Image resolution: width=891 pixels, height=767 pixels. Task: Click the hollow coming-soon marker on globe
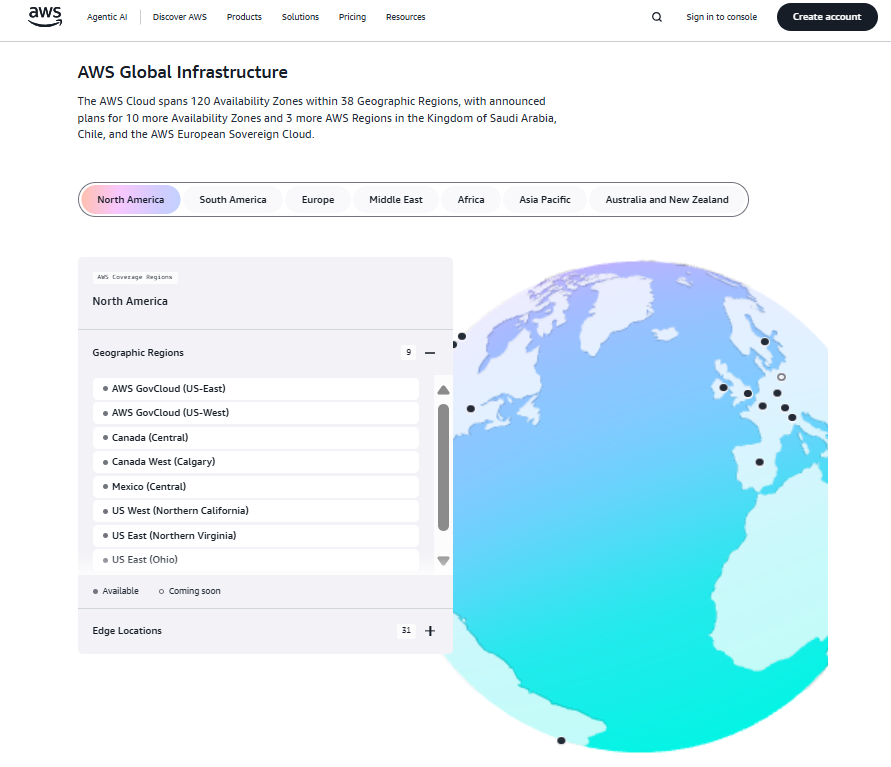[x=781, y=377]
